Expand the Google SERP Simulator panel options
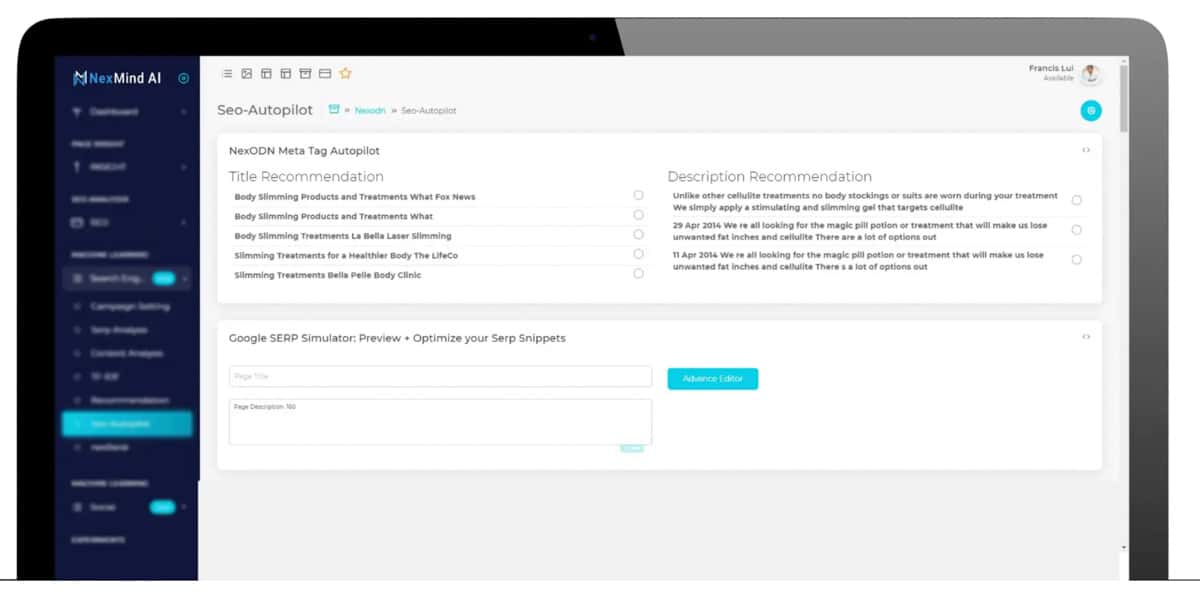 tap(1086, 339)
